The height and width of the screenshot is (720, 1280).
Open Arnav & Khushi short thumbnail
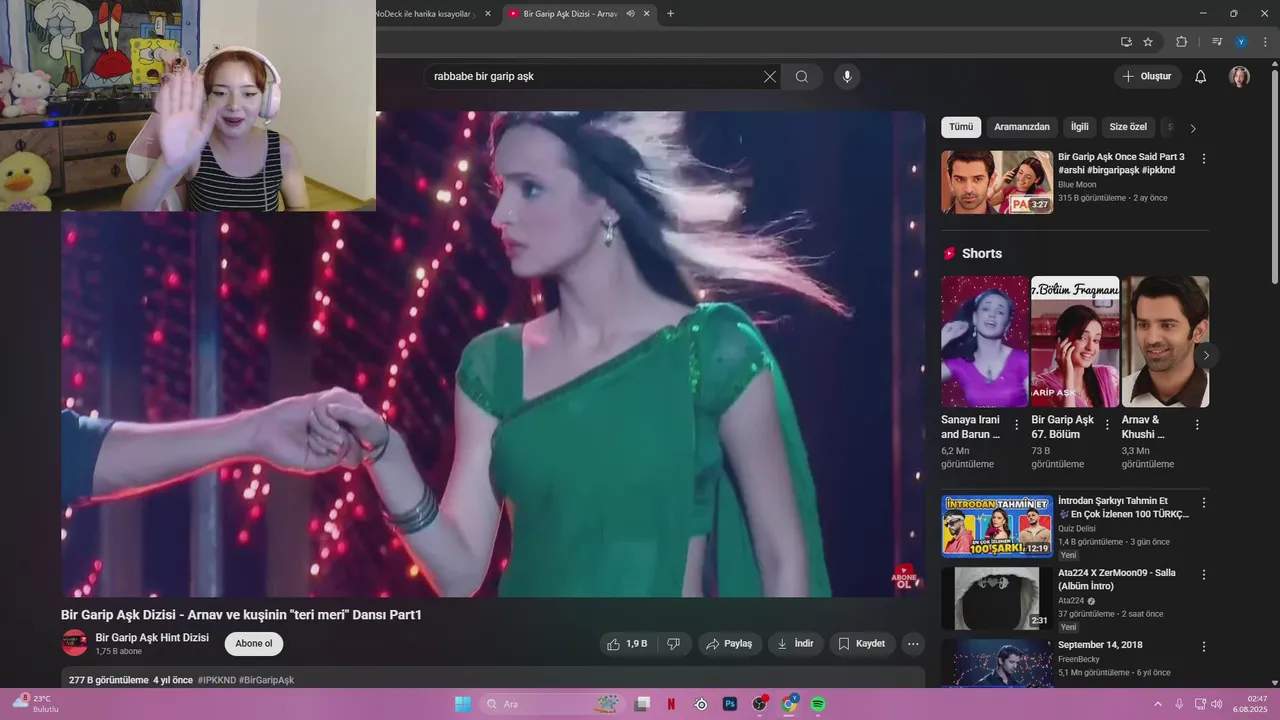1165,342
